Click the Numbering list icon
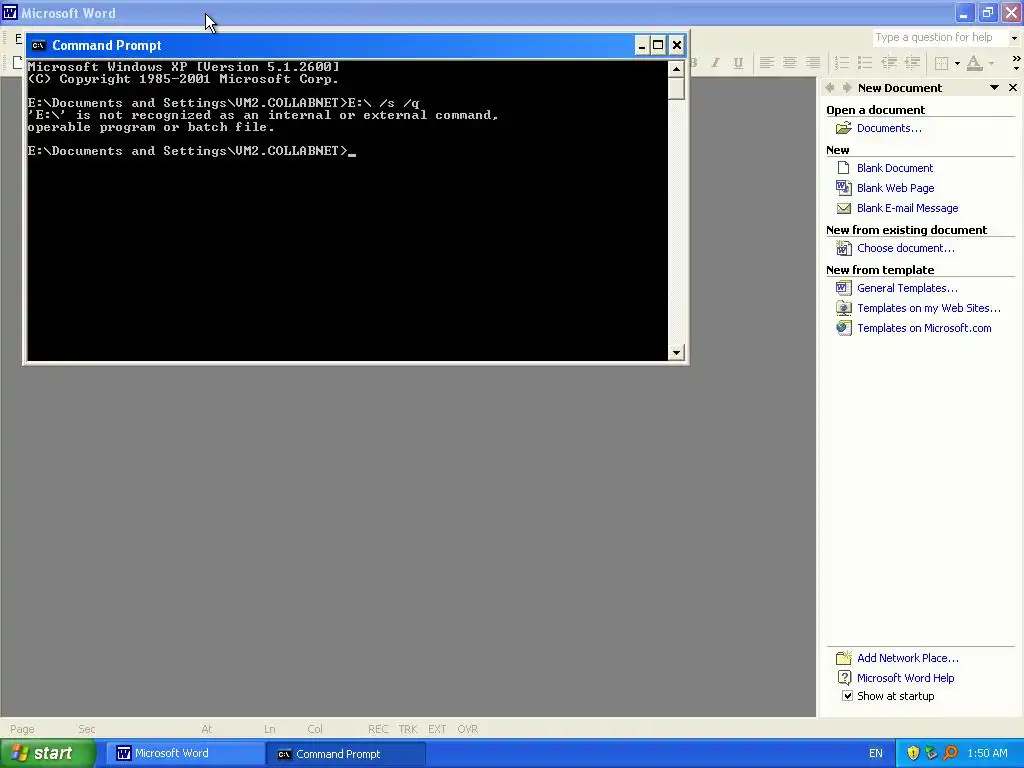The height and width of the screenshot is (768, 1024). 842,63
